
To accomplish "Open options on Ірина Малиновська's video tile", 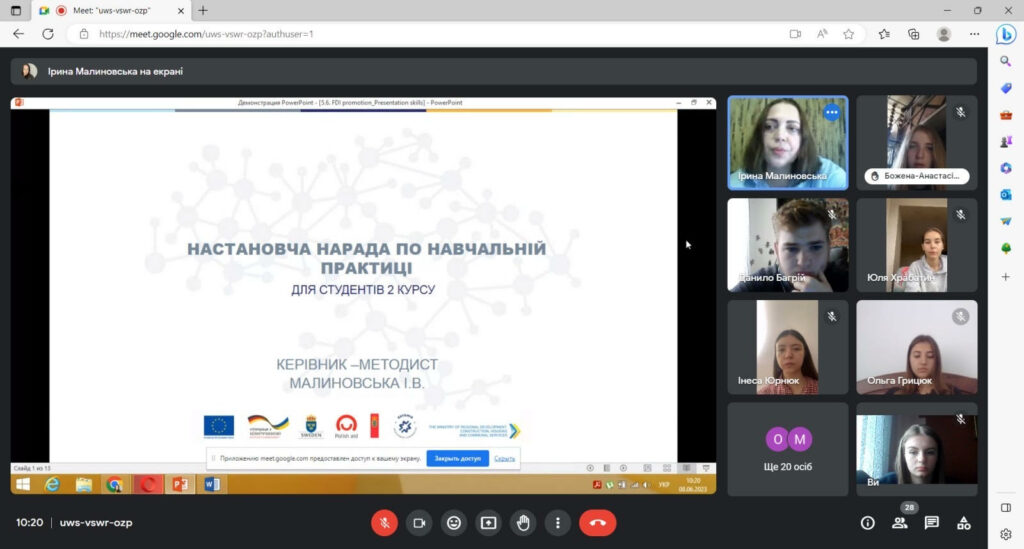I will pos(831,112).
